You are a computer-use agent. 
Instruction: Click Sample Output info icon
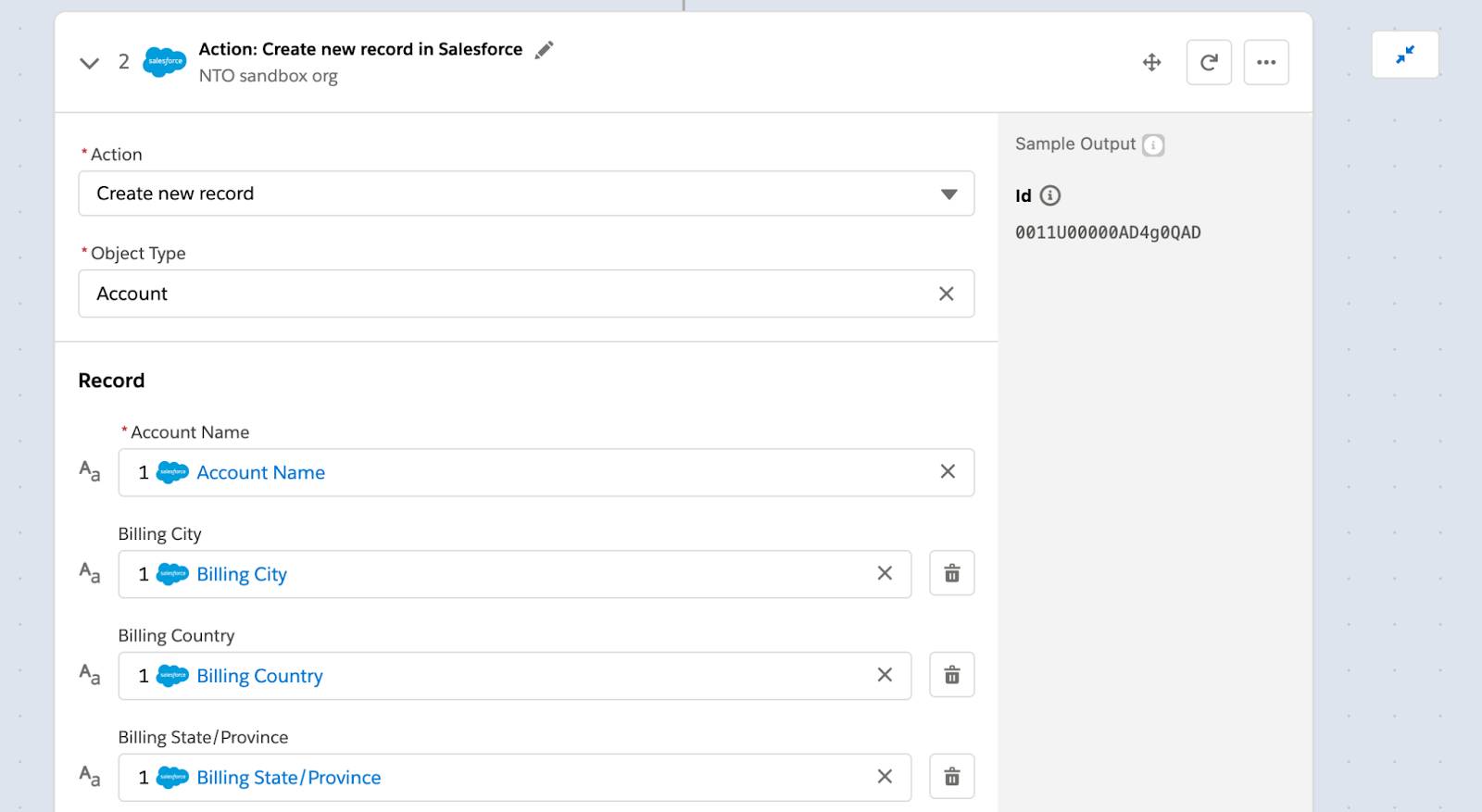coord(1152,145)
